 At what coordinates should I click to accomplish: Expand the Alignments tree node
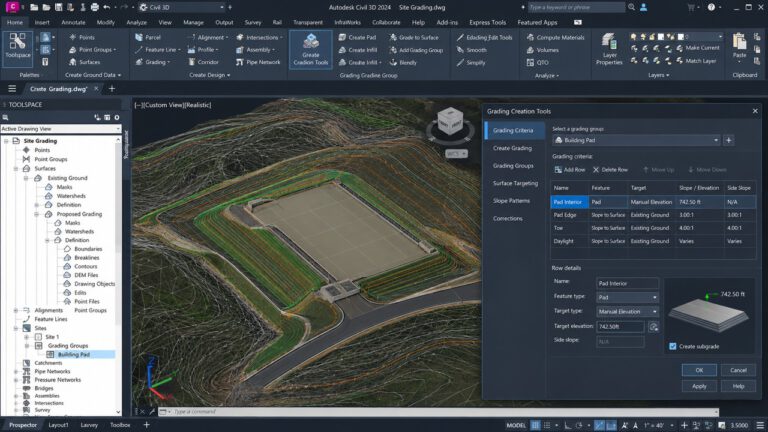coord(16,311)
